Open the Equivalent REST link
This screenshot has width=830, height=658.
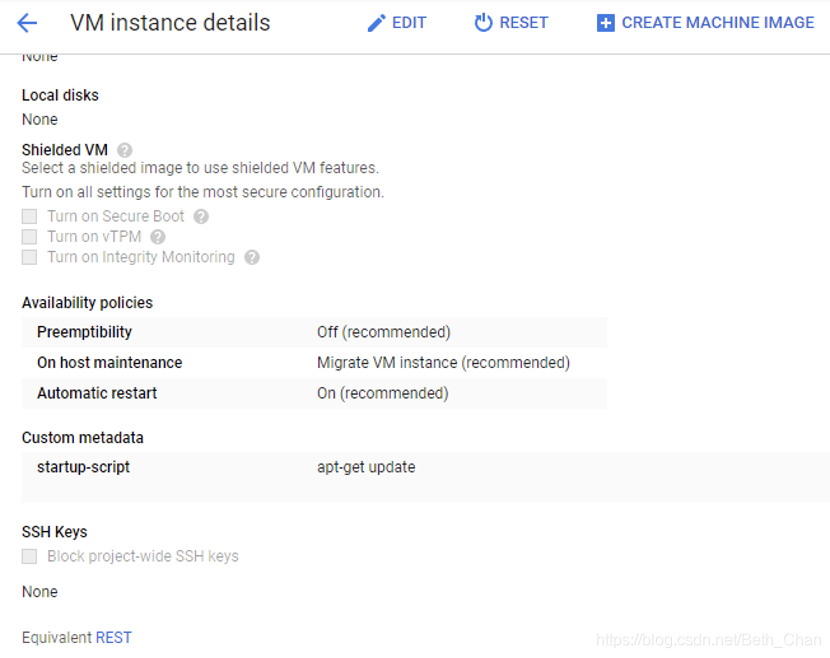coord(113,637)
